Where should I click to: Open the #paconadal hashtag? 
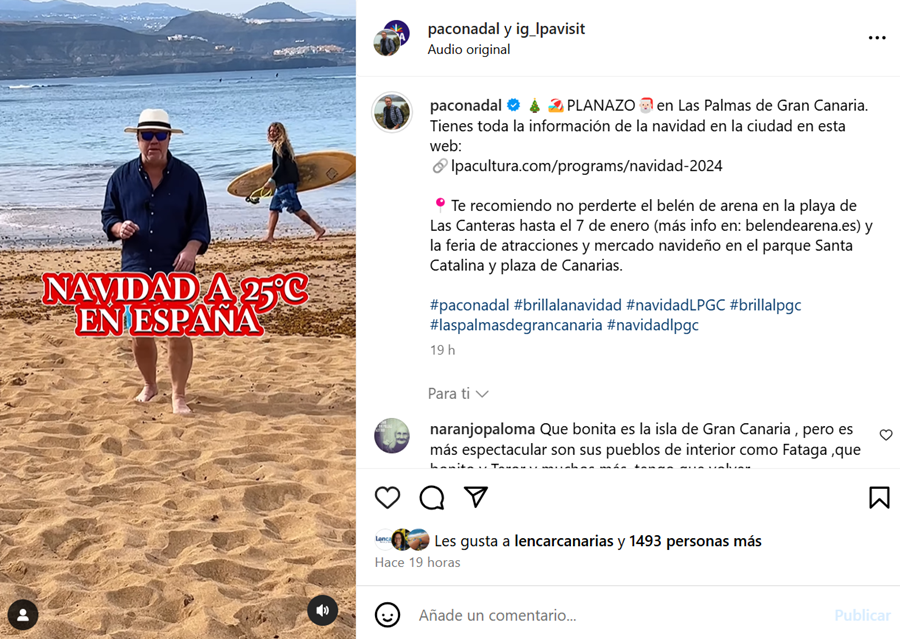[x=470, y=305]
